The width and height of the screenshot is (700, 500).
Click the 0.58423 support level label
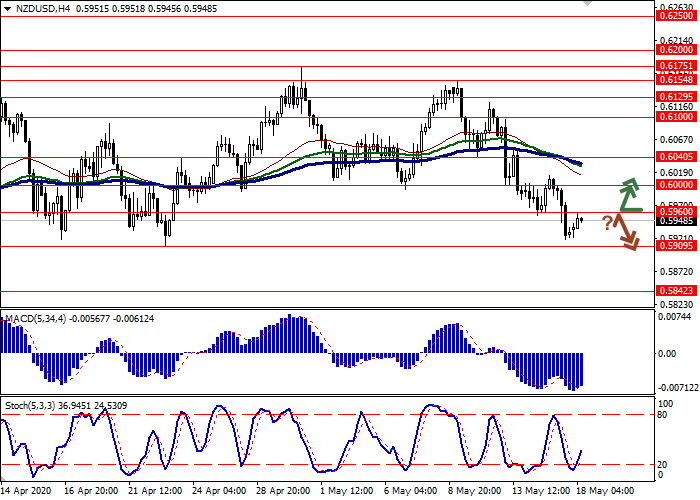pyautogui.click(x=675, y=290)
